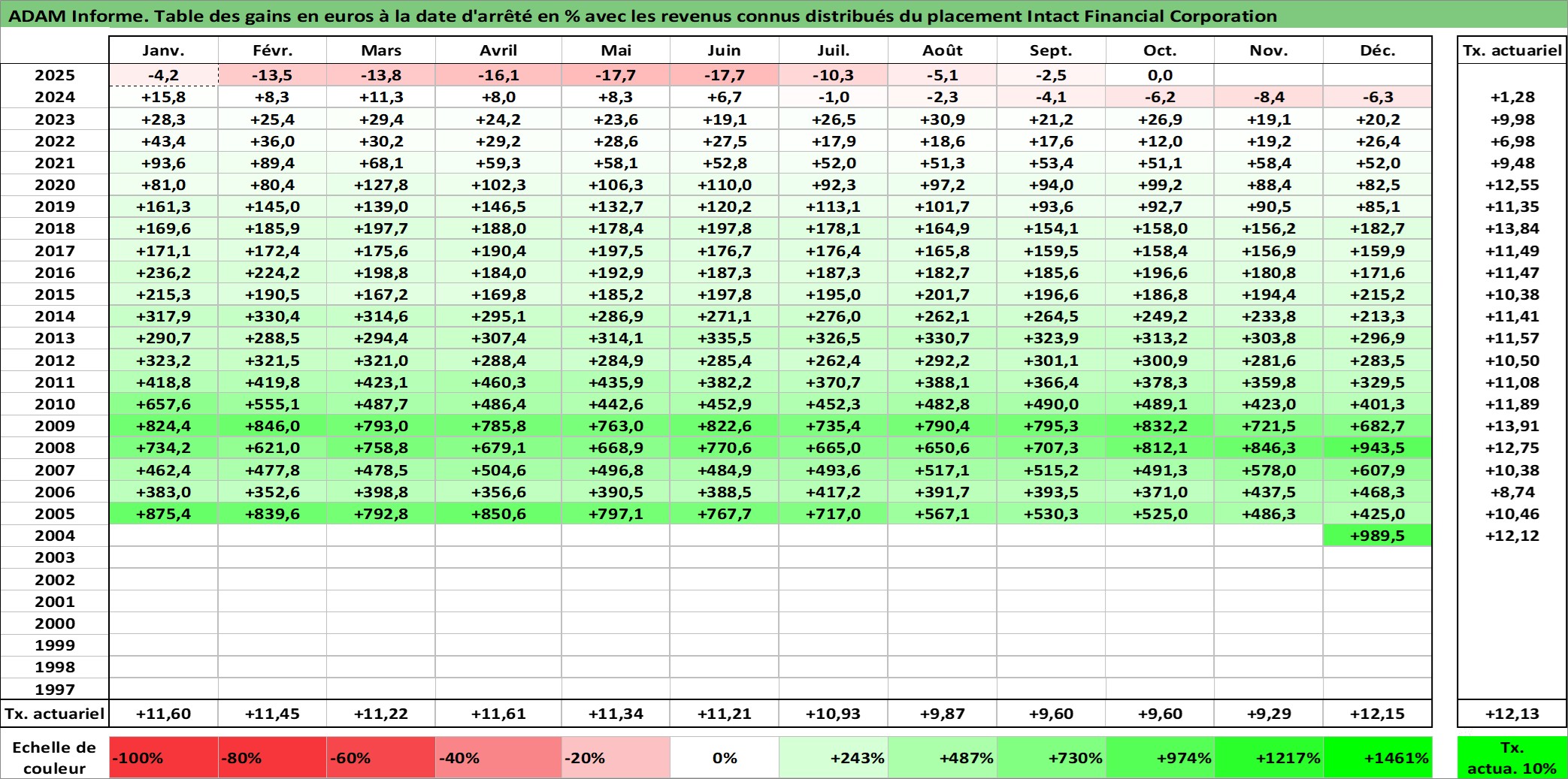Screen dimensions: 1568x779
Task: Select the Mai column header
Action: (616, 50)
